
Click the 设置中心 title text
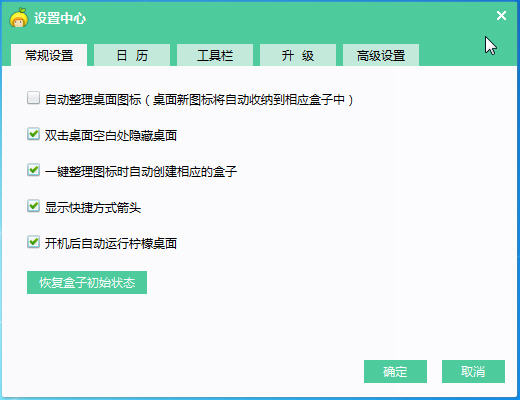click(x=60, y=18)
